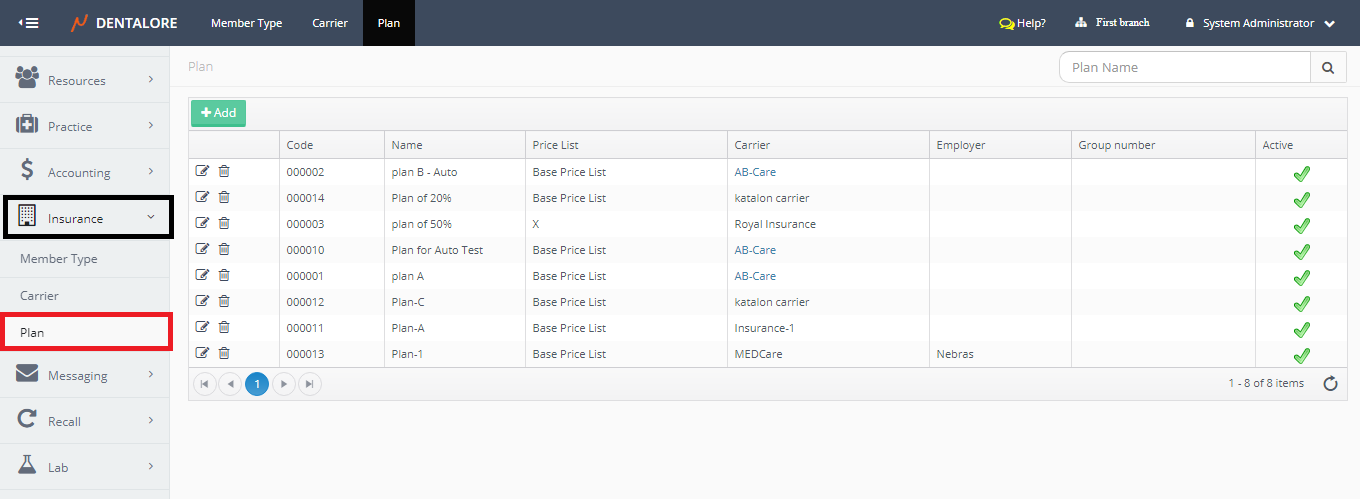Collapse the sidebar using the hamburger icon

[29, 23]
